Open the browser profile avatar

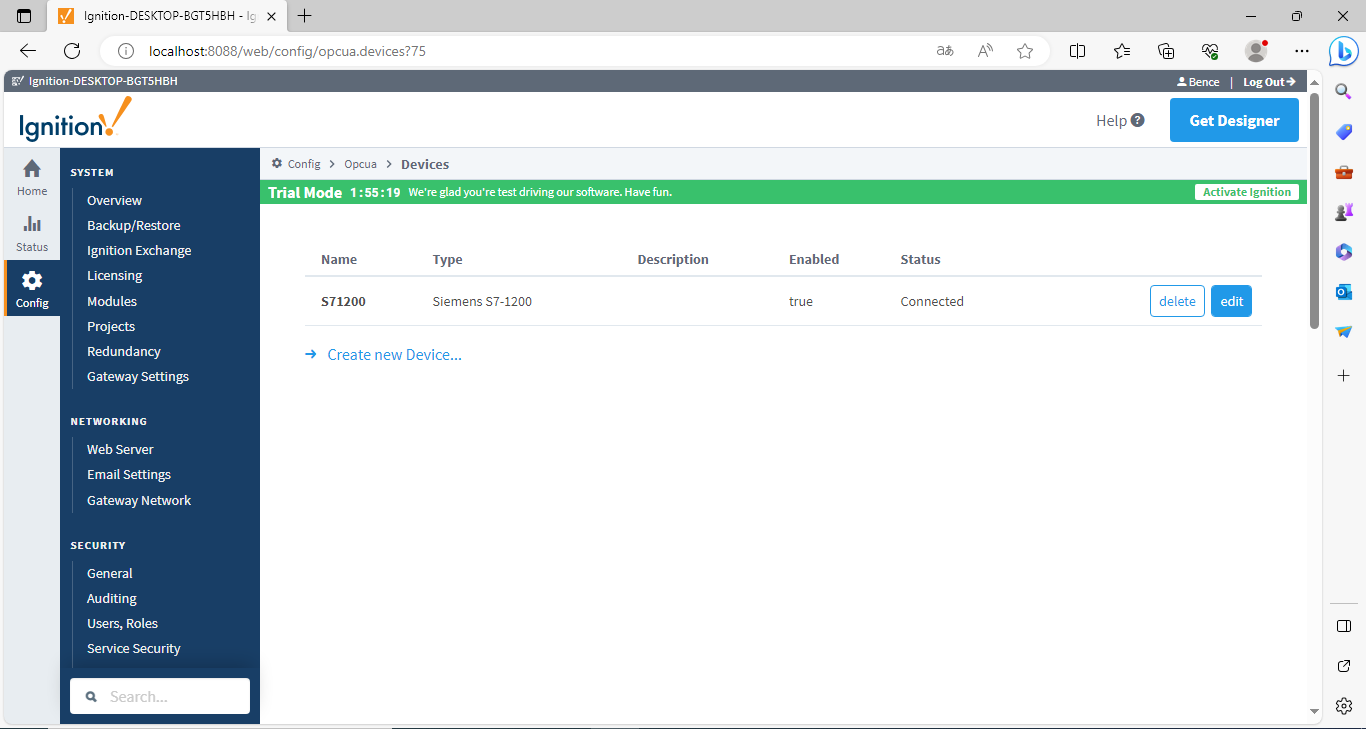point(1256,51)
